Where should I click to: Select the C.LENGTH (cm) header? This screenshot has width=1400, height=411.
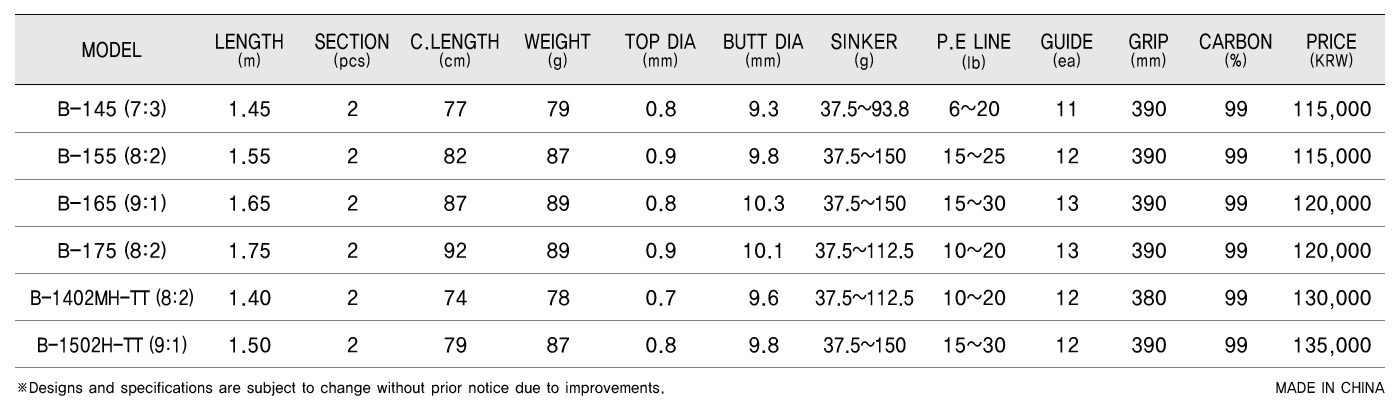tap(455, 50)
